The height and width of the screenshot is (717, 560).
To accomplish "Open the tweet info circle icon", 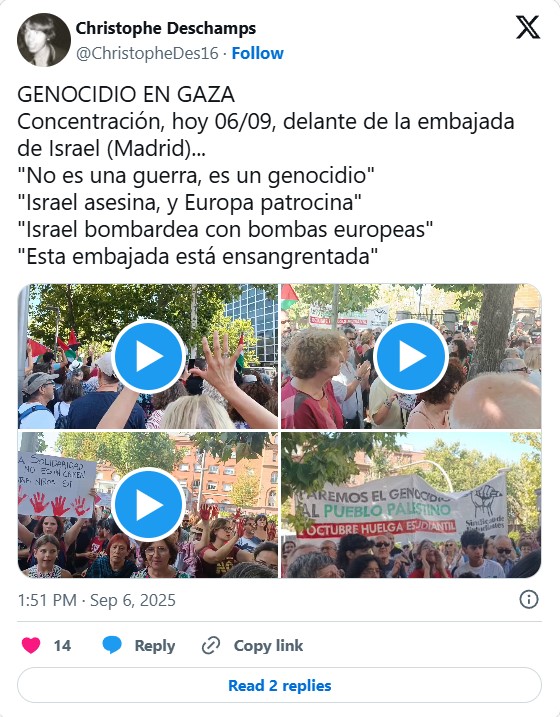I will click(x=529, y=599).
